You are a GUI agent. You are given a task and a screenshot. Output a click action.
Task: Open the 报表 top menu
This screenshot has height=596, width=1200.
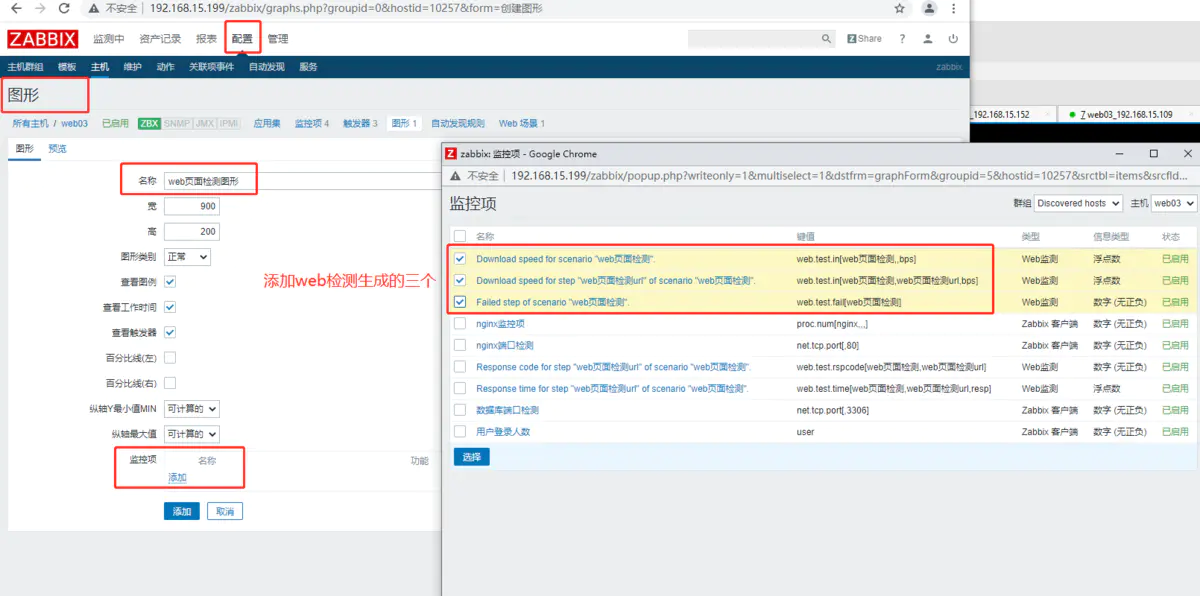point(206,39)
